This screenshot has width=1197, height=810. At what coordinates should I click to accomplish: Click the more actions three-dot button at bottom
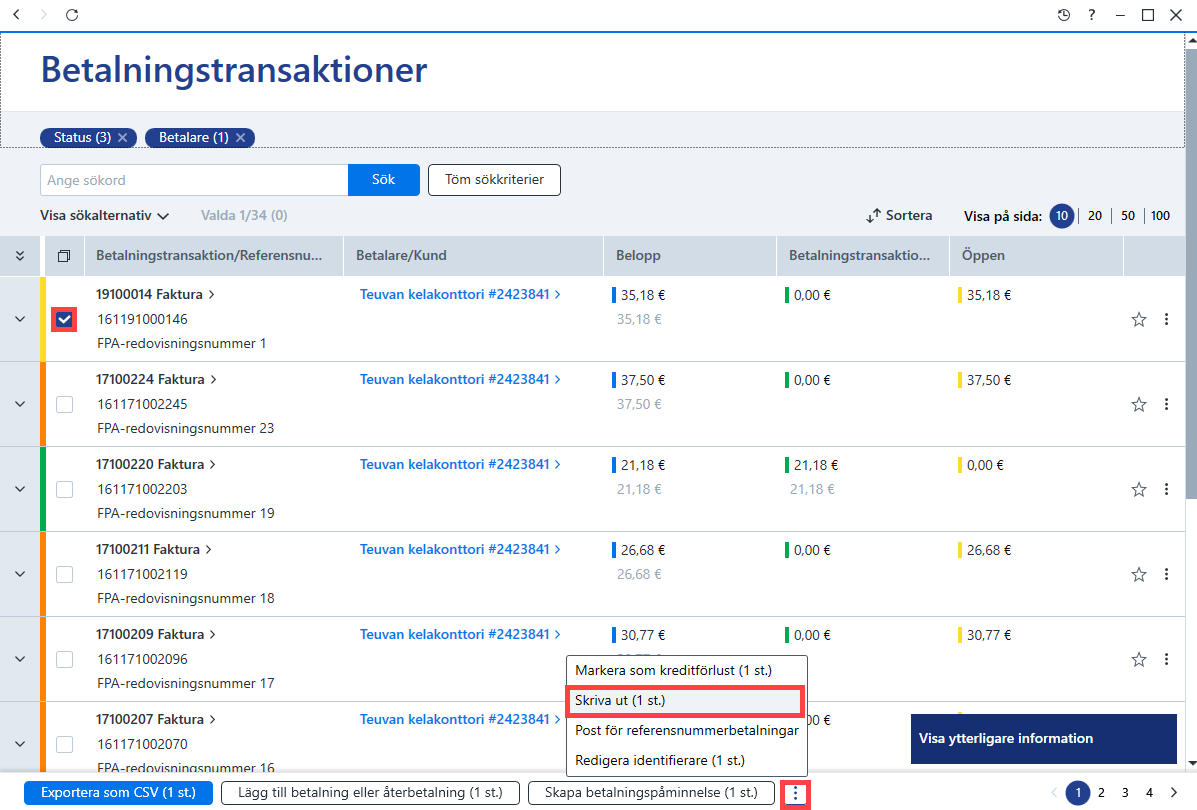pos(795,794)
